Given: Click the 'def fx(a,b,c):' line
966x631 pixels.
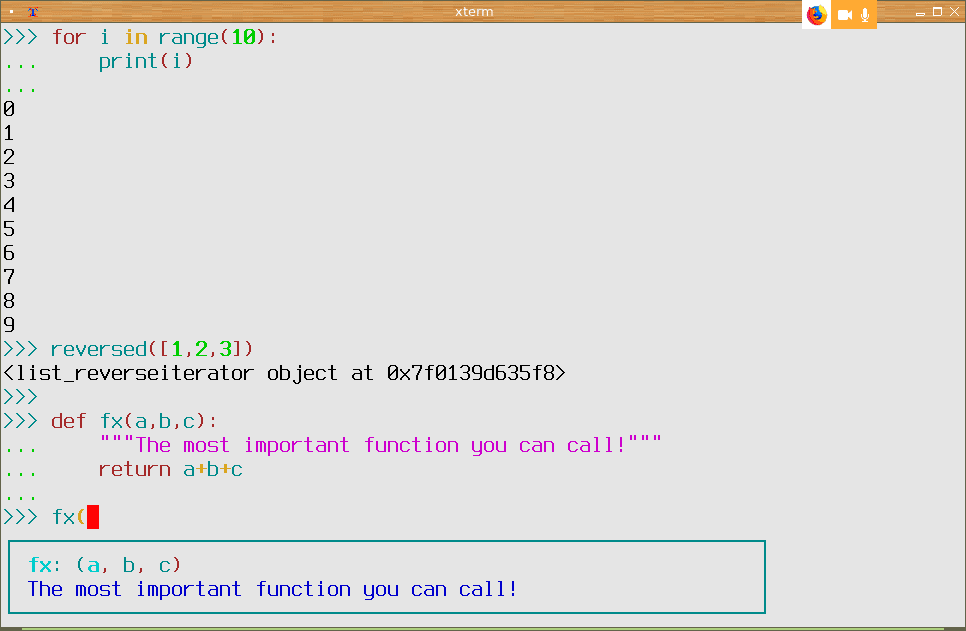Looking at the screenshot, I should click(134, 421).
